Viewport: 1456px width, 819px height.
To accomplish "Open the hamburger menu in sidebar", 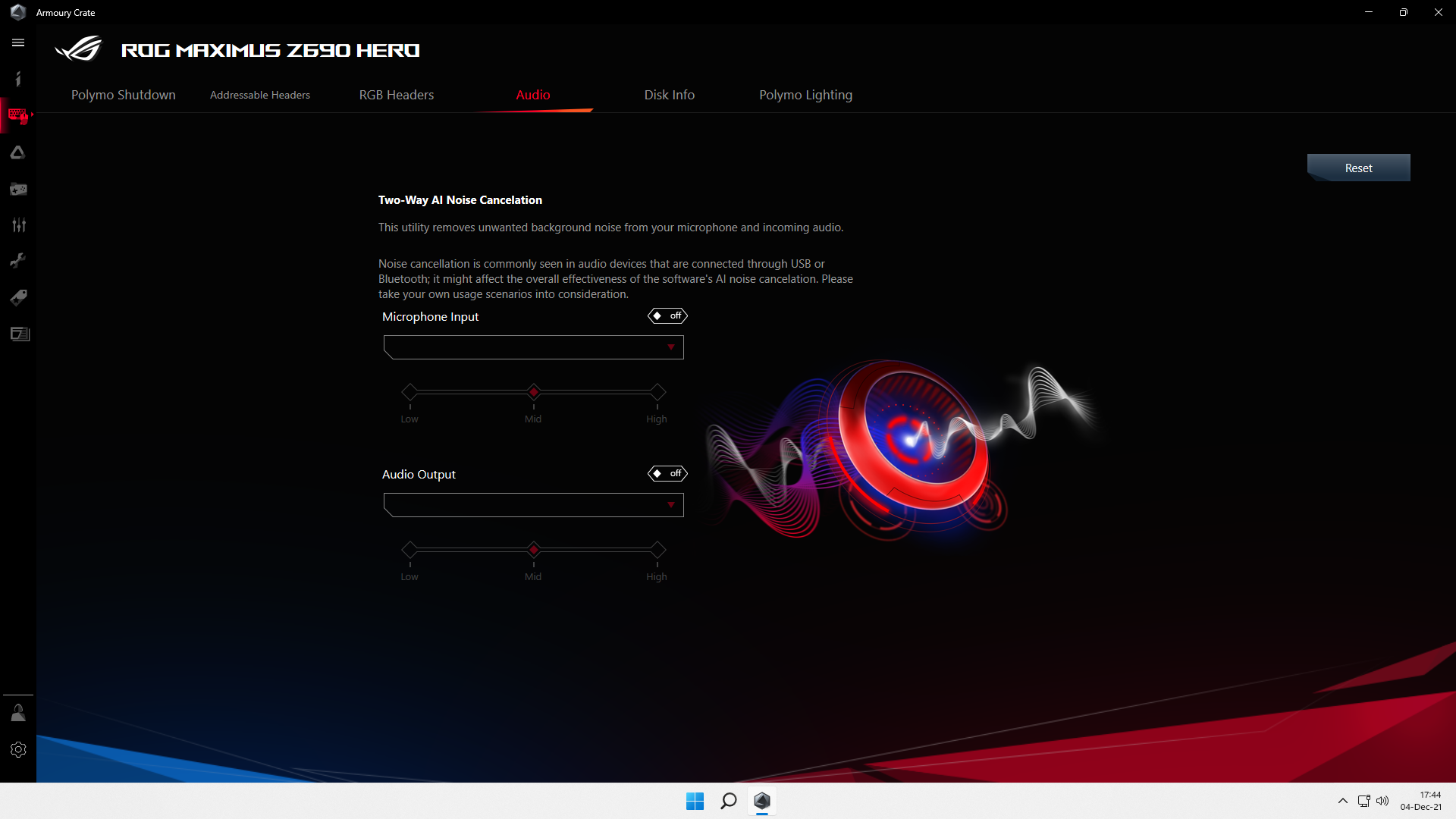I will point(18,43).
